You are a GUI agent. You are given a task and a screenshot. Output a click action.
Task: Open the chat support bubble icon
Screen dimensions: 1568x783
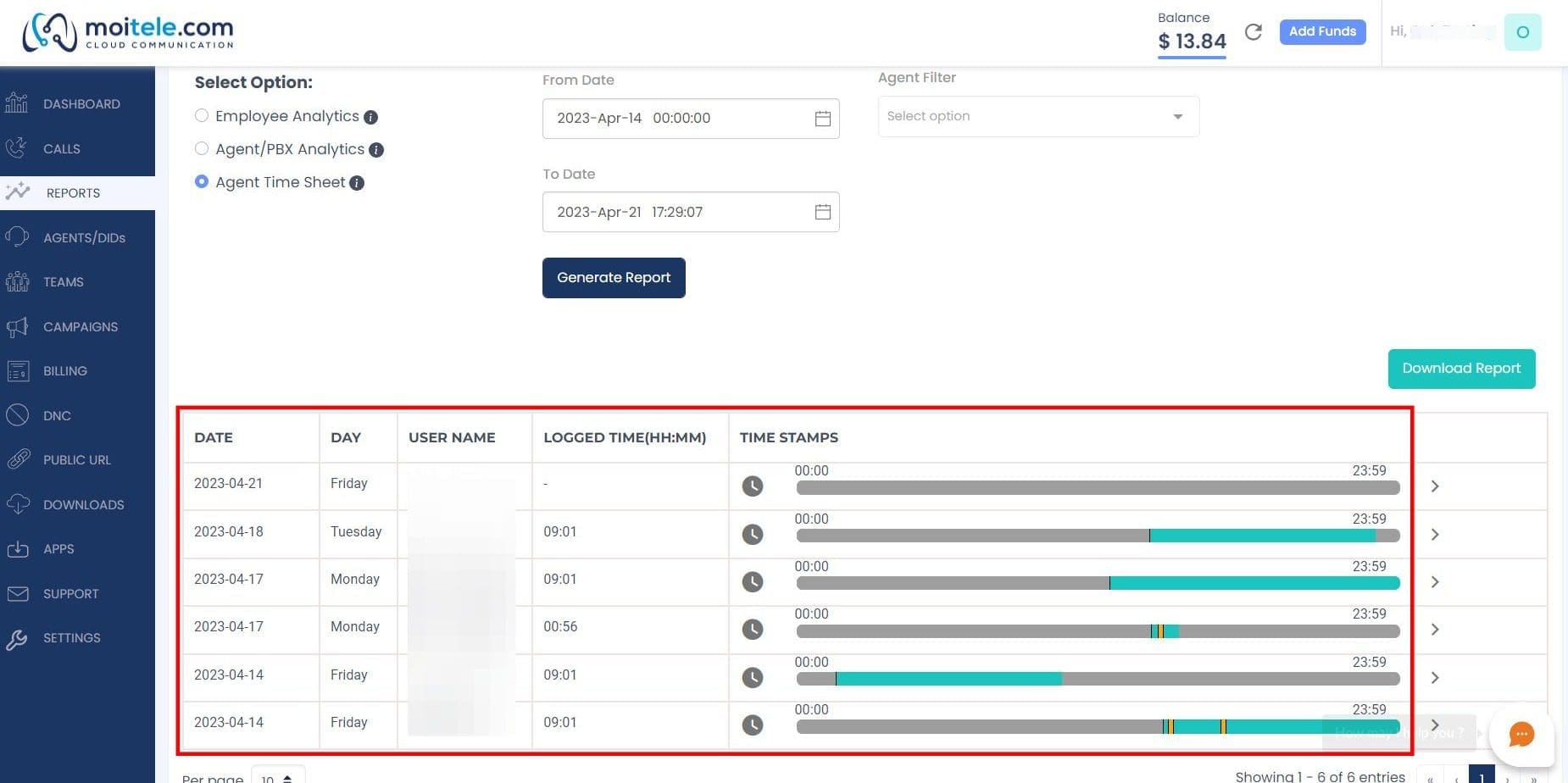click(x=1521, y=734)
